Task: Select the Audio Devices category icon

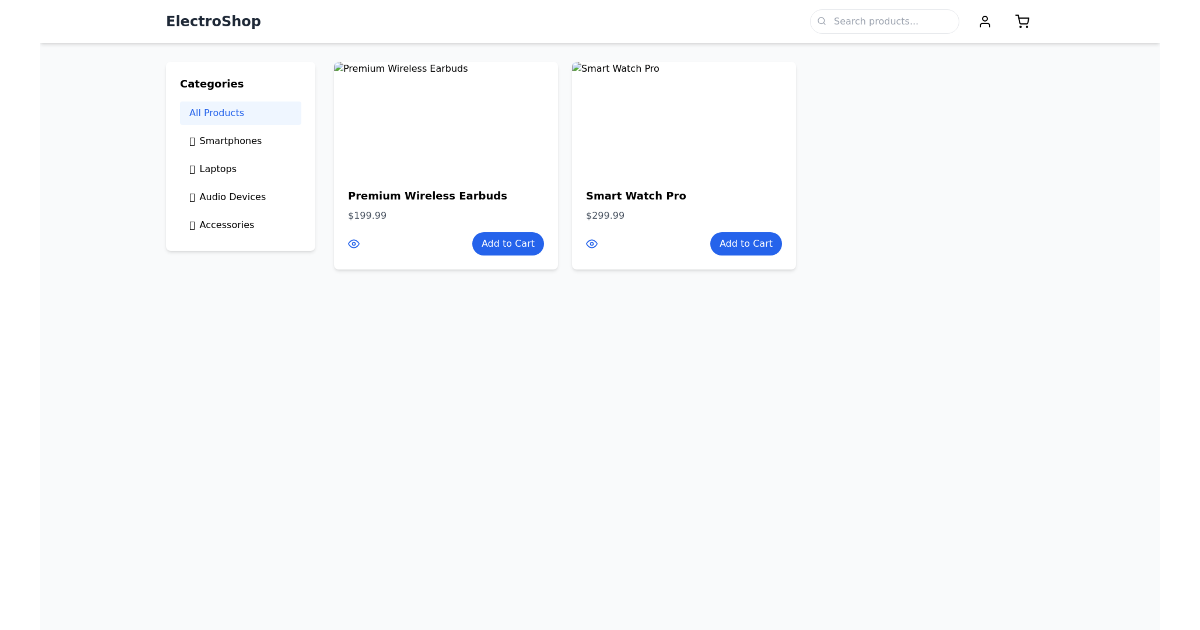Action: [x=192, y=197]
